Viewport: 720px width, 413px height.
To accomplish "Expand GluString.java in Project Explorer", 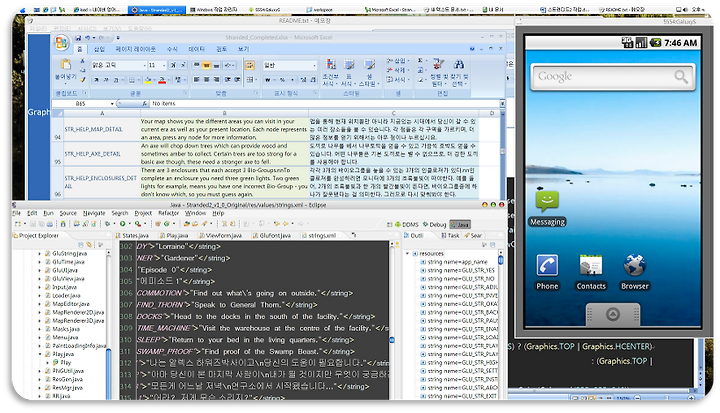I will [40, 254].
